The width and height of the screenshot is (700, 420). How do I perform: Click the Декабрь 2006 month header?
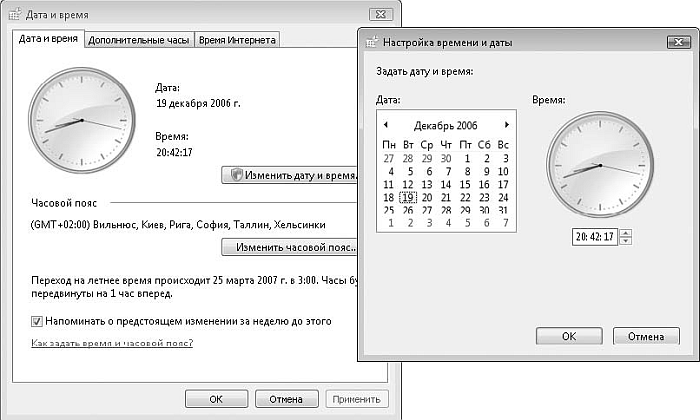pos(445,125)
